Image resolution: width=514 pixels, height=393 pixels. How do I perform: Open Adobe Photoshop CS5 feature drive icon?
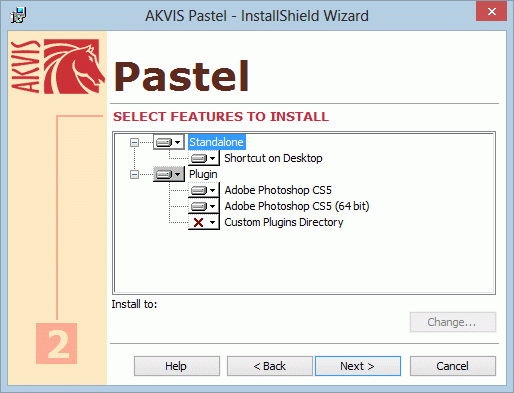pos(199,190)
